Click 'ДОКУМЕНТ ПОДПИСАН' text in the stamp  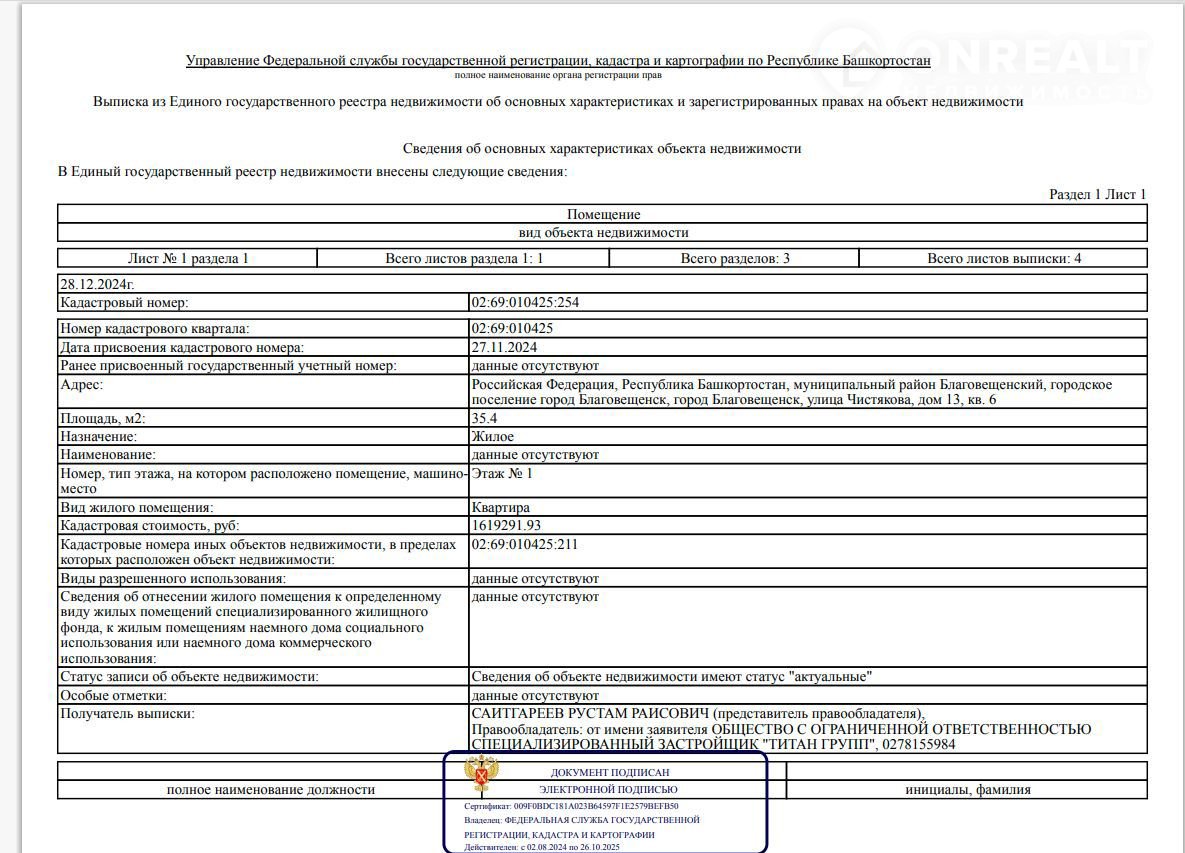click(x=610, y=773)
